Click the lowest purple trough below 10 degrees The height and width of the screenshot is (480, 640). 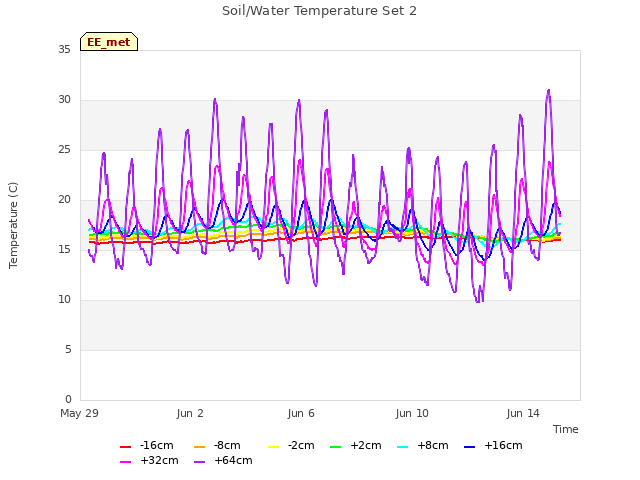pyautogui.click(x=478, y=302)
